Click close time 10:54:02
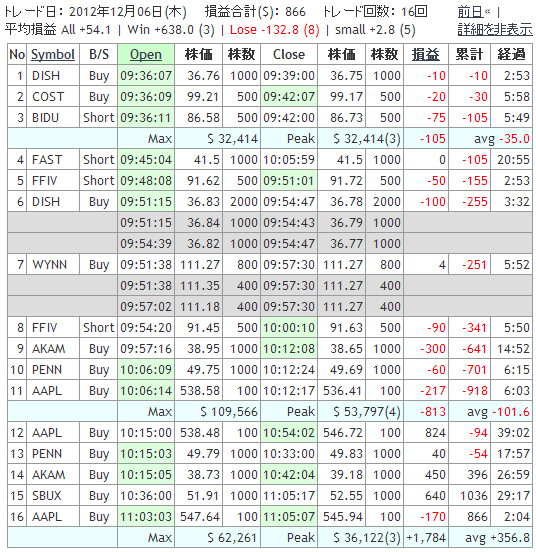Viewport: 536px width, 552px height. [289, 433]
